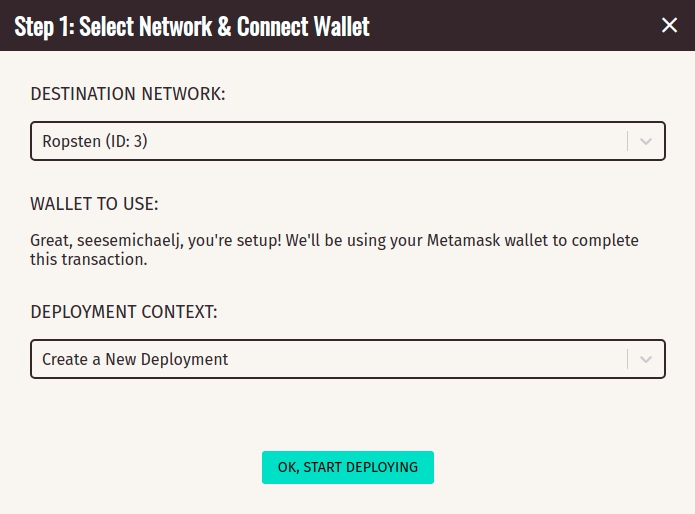Click the chevron arrow in Deployment Context field
Viewport: 695px width, 514px height.
pyautogui.click(x=646, y=359)
